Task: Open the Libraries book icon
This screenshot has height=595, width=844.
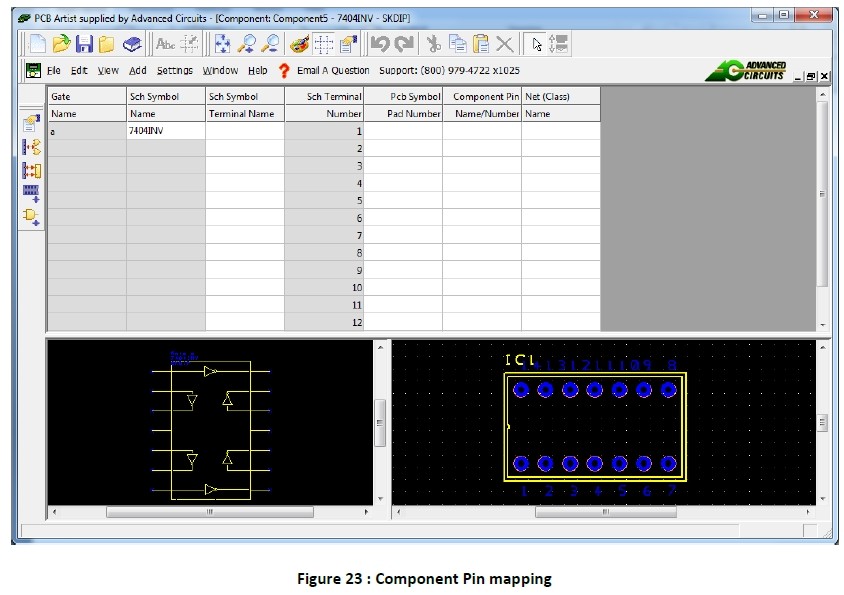Action: click(132, 43)
